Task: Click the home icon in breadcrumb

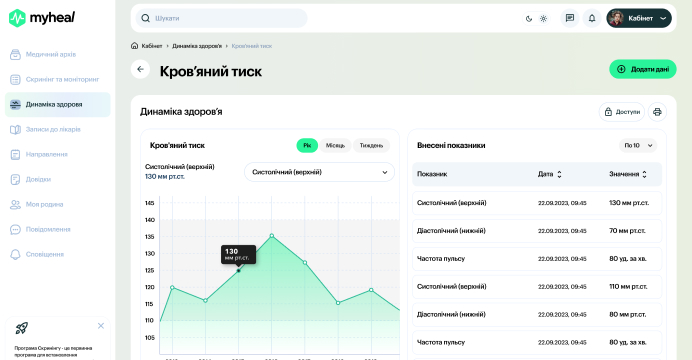Action: [x=135, y=46]
